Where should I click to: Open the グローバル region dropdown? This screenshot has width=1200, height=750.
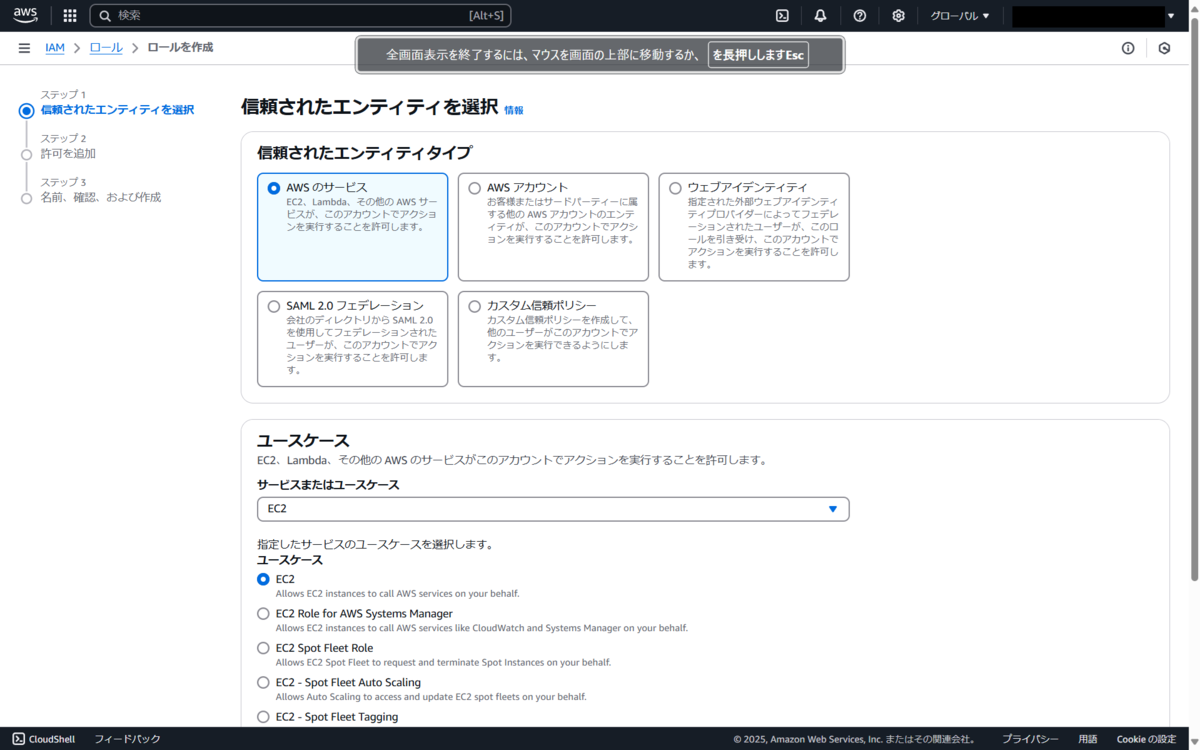959,15
